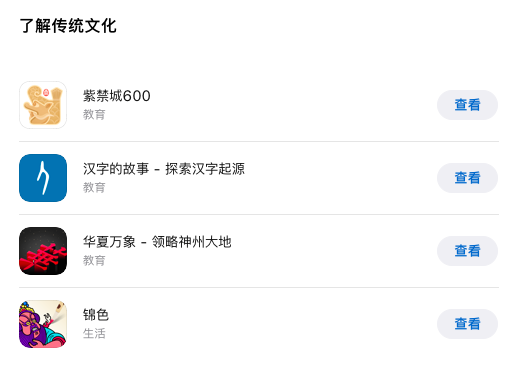Click 教育 category label under 紫禁城600
Viewport: 525px width, 386px height.
(94, 114)
